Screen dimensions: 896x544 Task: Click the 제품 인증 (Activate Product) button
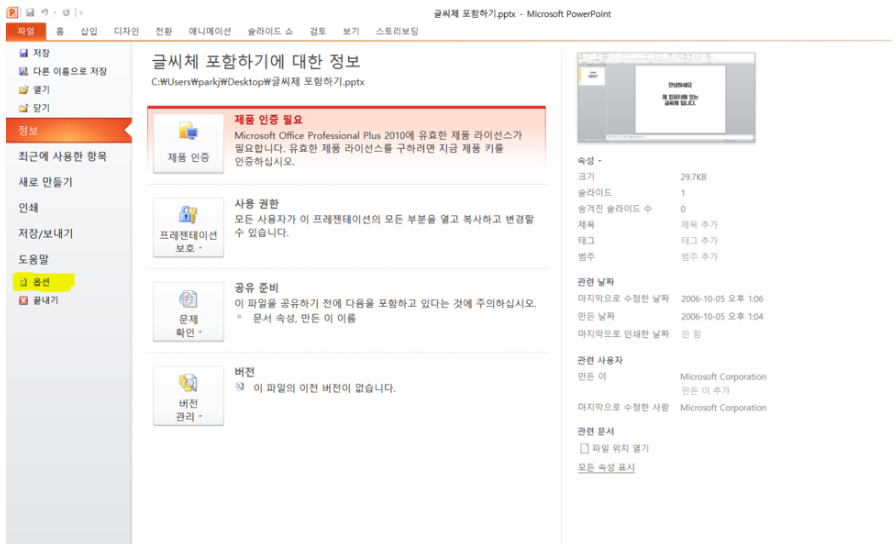(x=188, y=143)
